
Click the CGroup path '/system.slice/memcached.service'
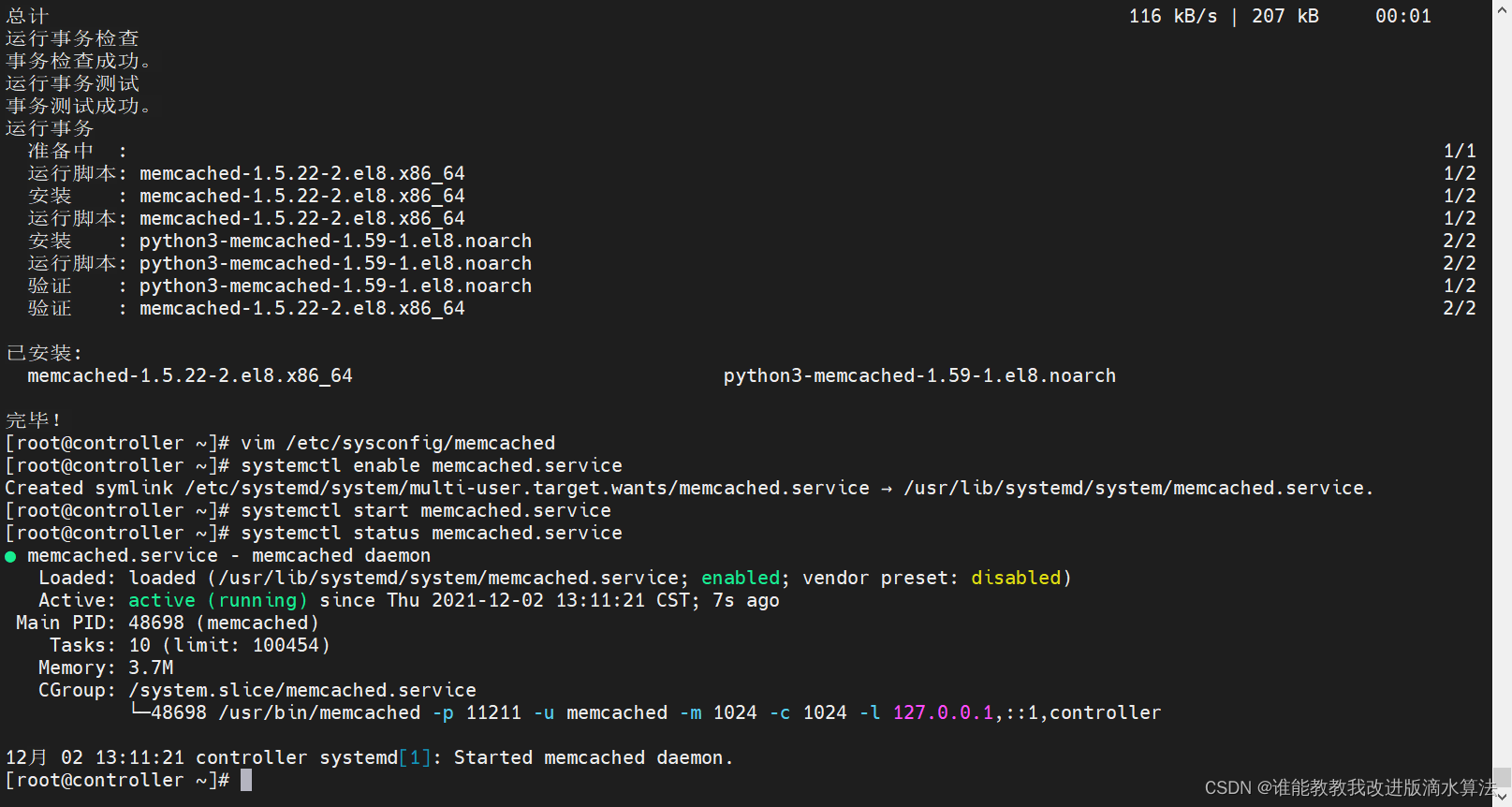pyautogui.click(x=302, y=690)
